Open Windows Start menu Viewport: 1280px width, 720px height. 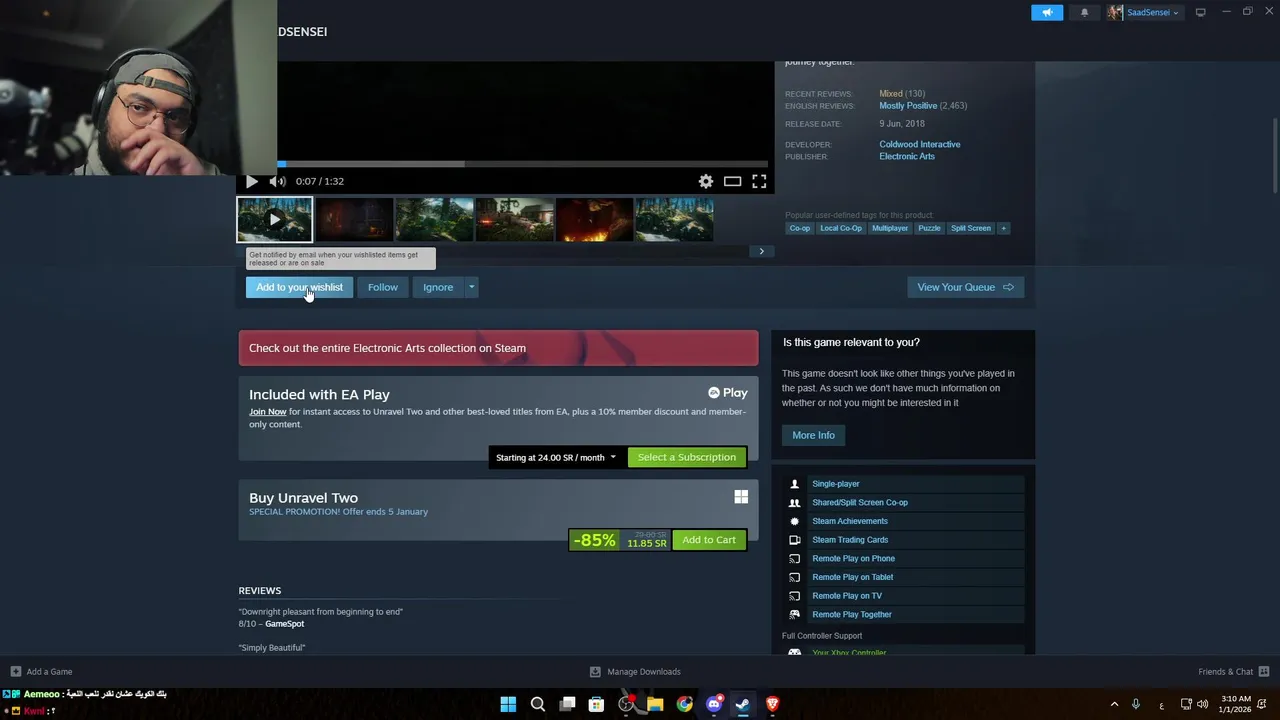click(508, 704)
